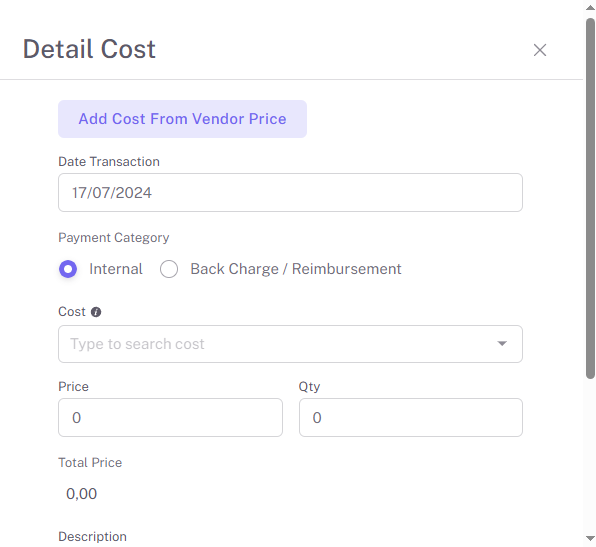Click the vertical scrollbar thumb
The width and height of the screenshot is (596, 547).
(590, 198)
